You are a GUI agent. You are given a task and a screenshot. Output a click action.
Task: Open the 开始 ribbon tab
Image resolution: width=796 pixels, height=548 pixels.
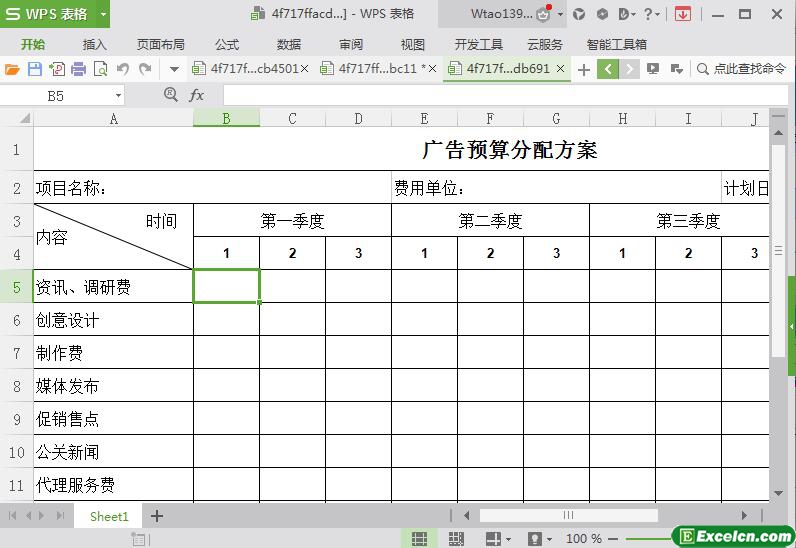33,45
